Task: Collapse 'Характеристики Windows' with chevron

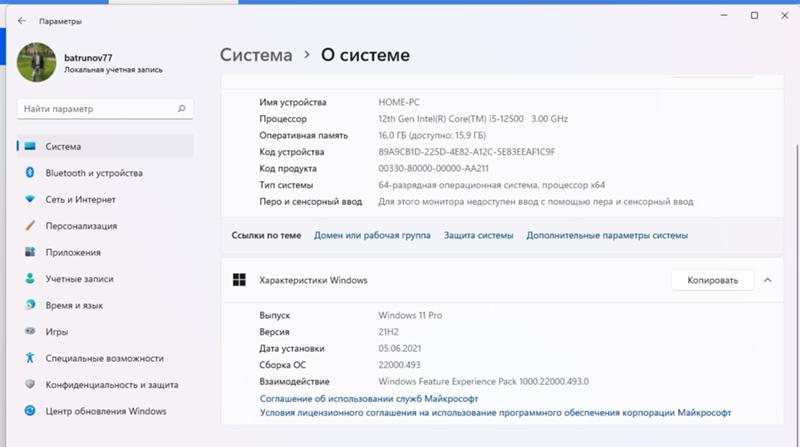Action: (x=767, y=280)
